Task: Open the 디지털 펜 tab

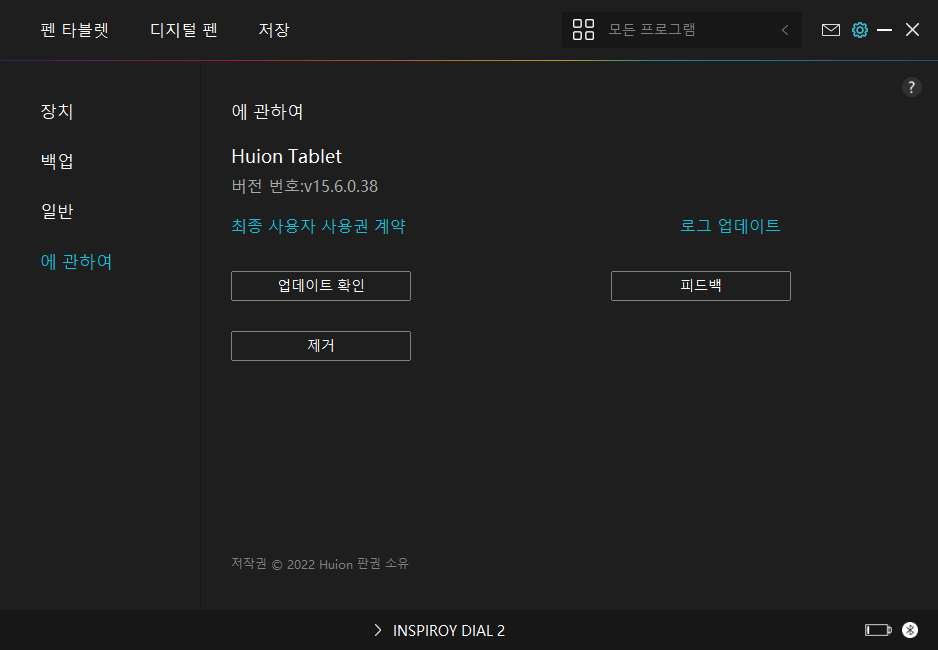Action: click(184, 30)
